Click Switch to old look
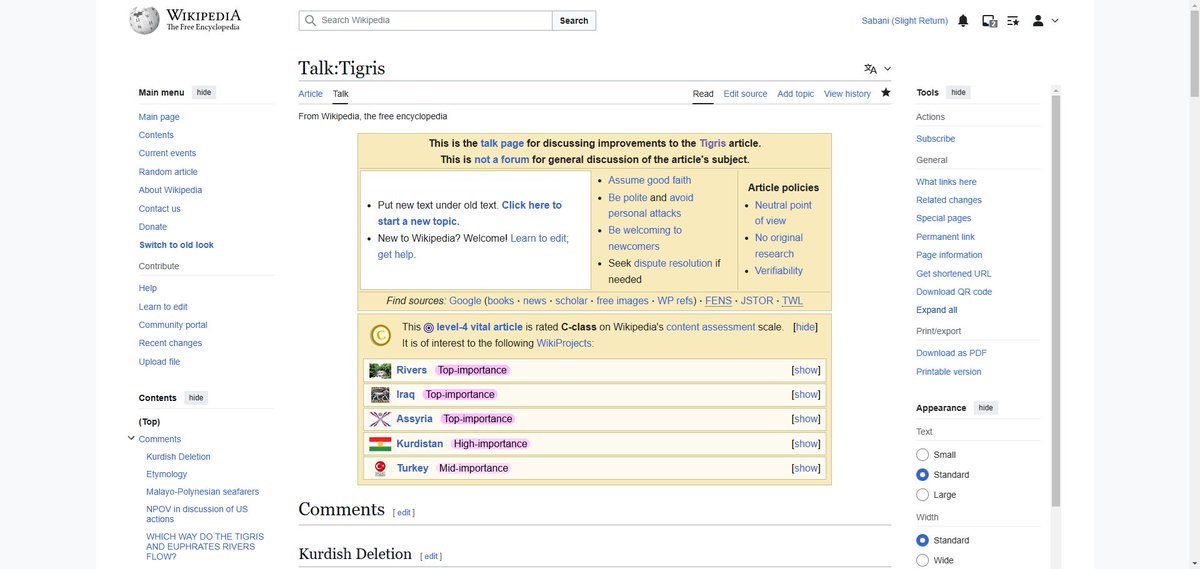Screen dimensions: 1200x569 (176, 245)
